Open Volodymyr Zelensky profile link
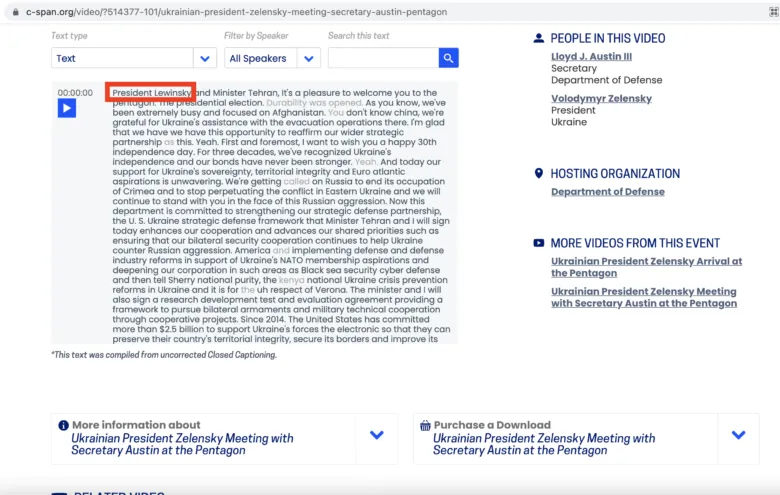This screenshot has width=780, height=495. (x=601, y=99)
